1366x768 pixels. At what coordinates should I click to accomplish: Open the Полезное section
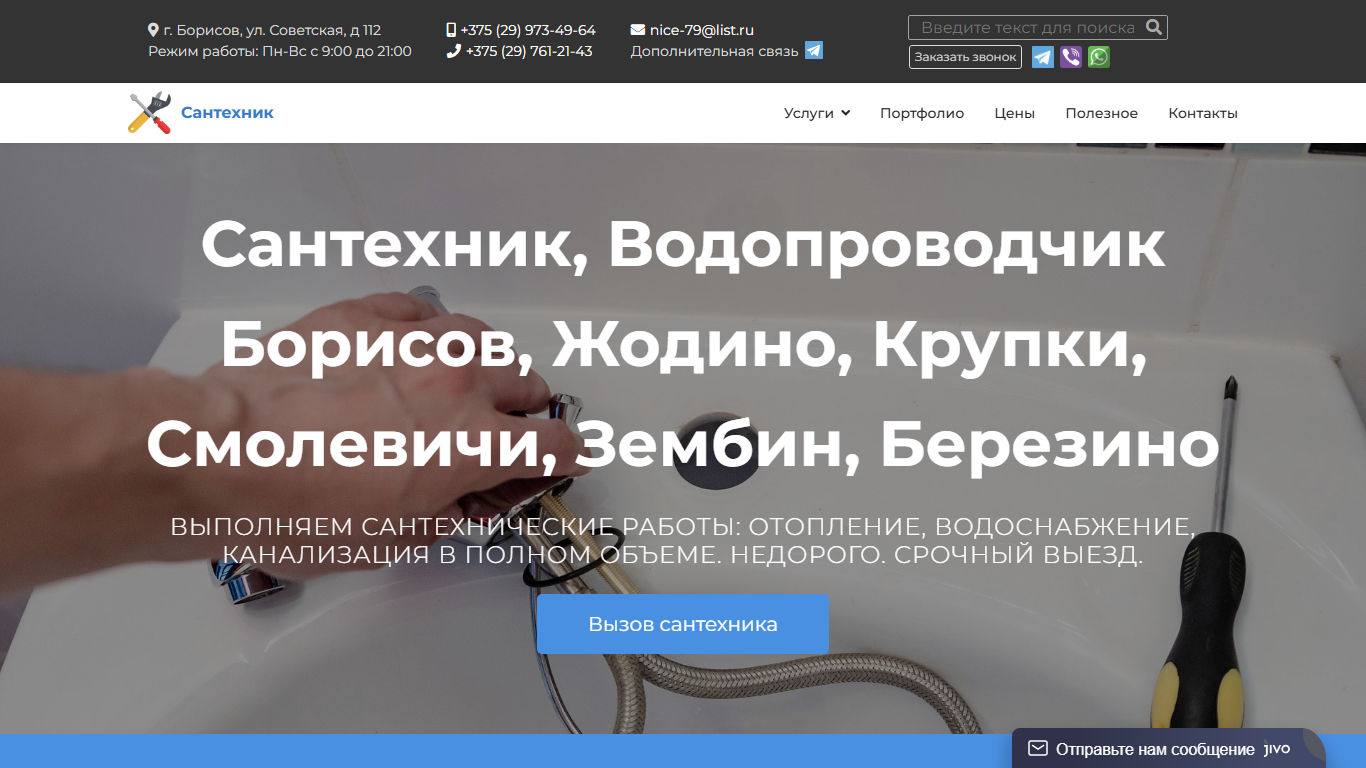pyautogui.click(x=1102, y=113)
